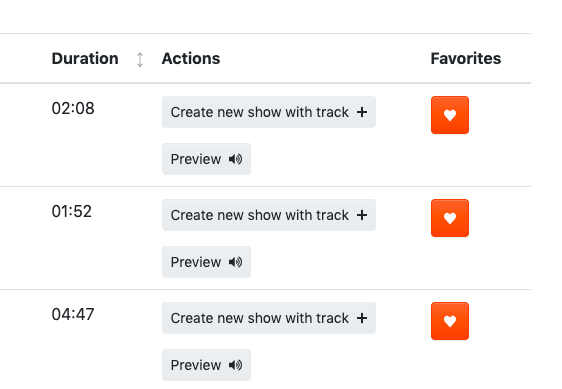Click speaker icon in the 04:47 track Preview
The width and height of the screenshot is (562, 389).
coord(235,365)
